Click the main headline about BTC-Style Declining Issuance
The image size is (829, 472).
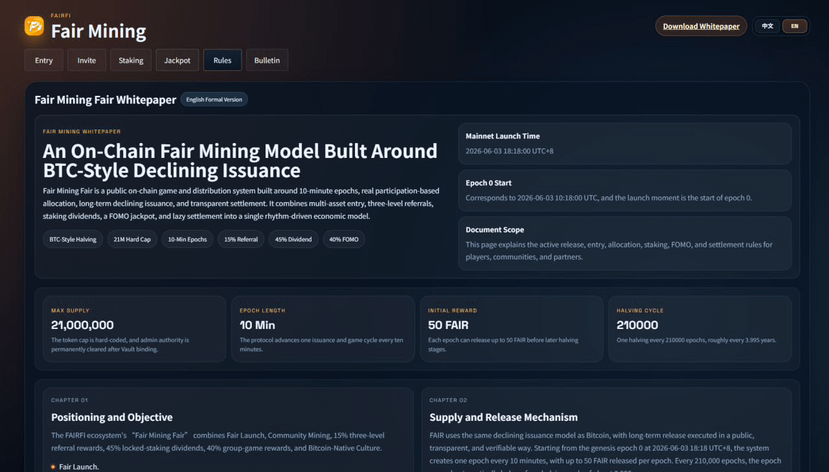point(240,161)
